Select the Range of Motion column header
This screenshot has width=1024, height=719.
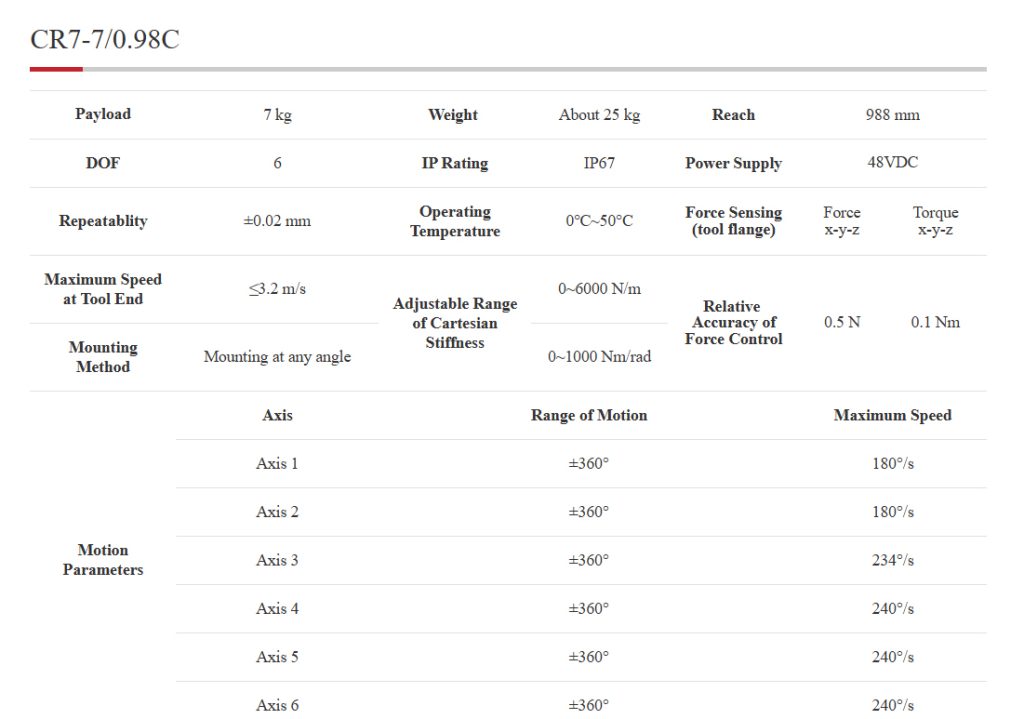(x=589, y=415)
